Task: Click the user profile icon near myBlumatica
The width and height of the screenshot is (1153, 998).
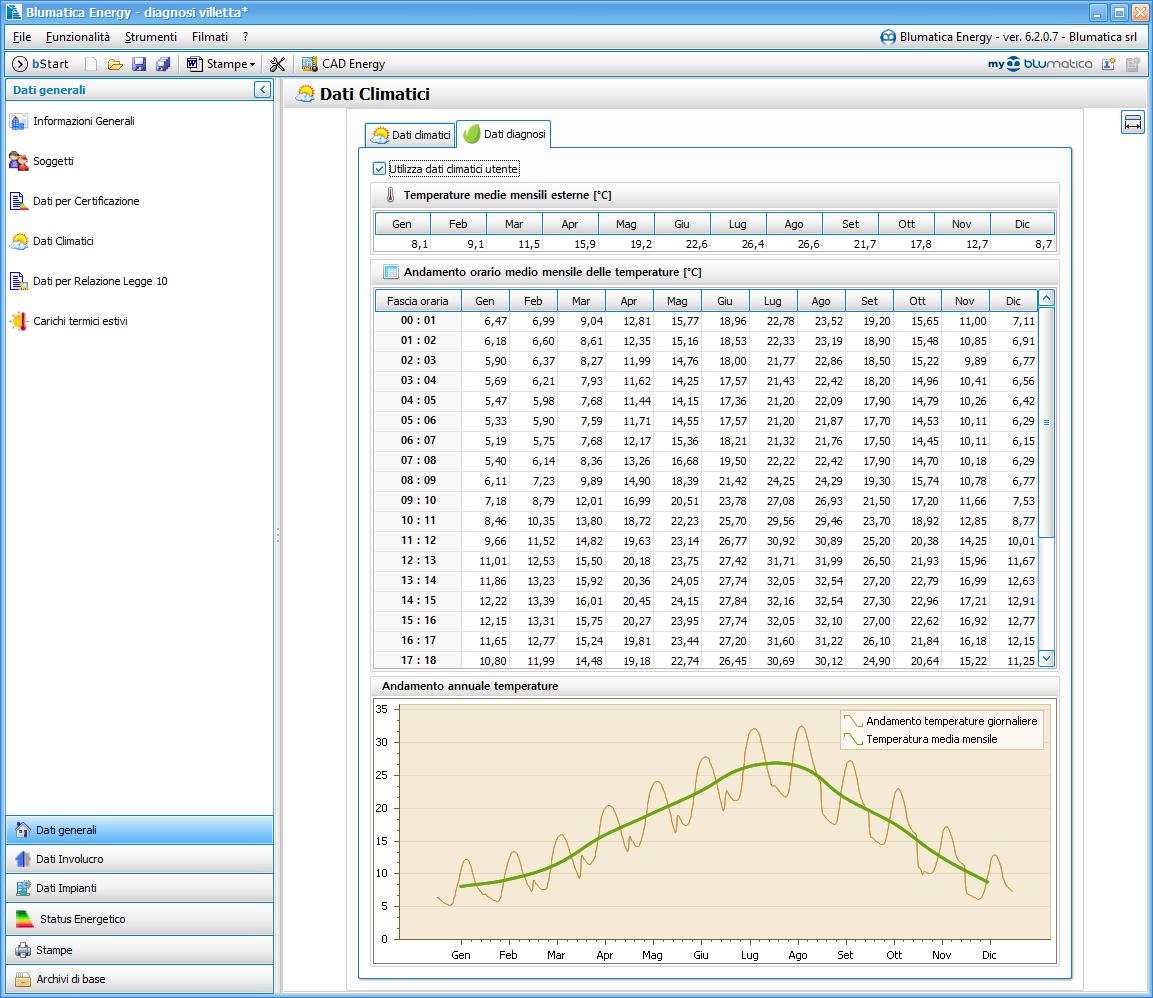Action: 1108,64
